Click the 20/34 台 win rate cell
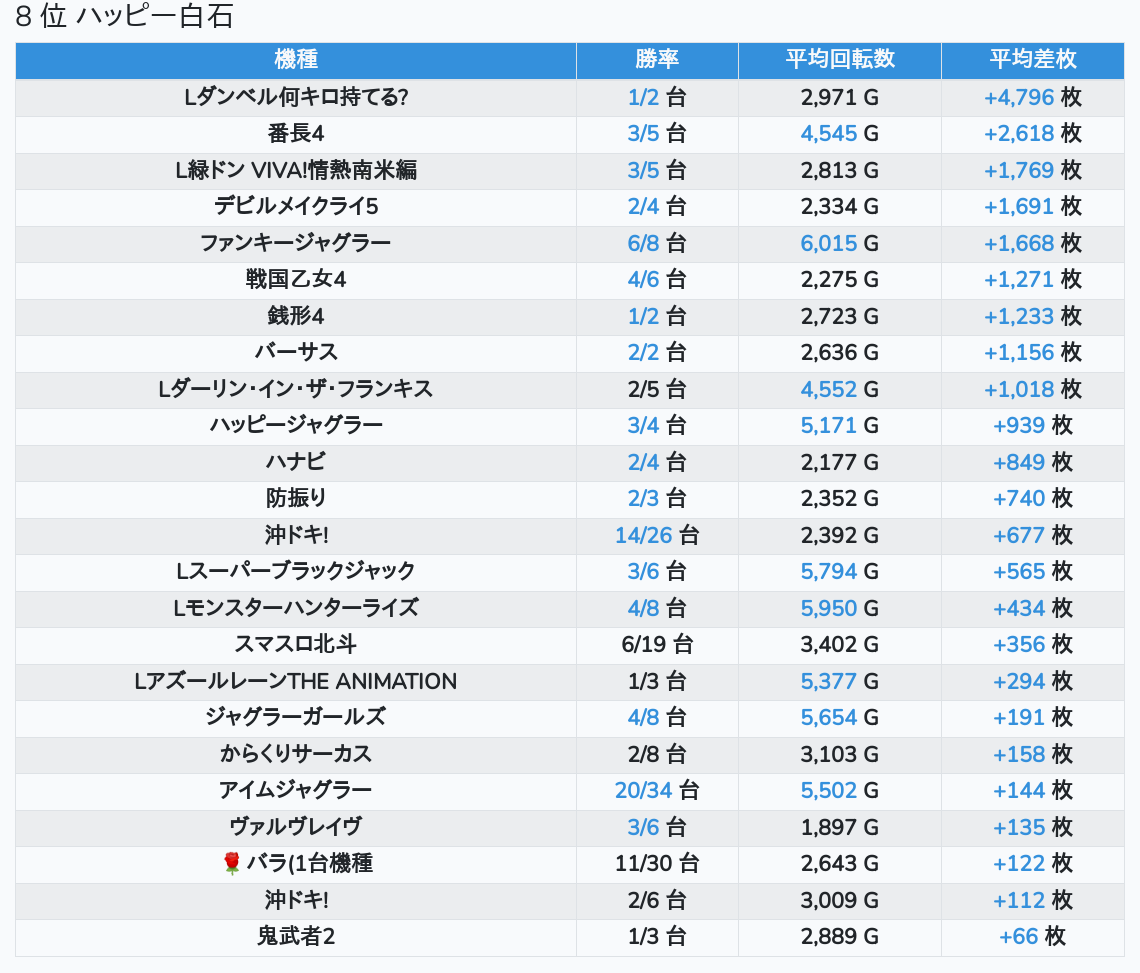The width and height of the screenshot is (1140, 973). pos(657,790)
